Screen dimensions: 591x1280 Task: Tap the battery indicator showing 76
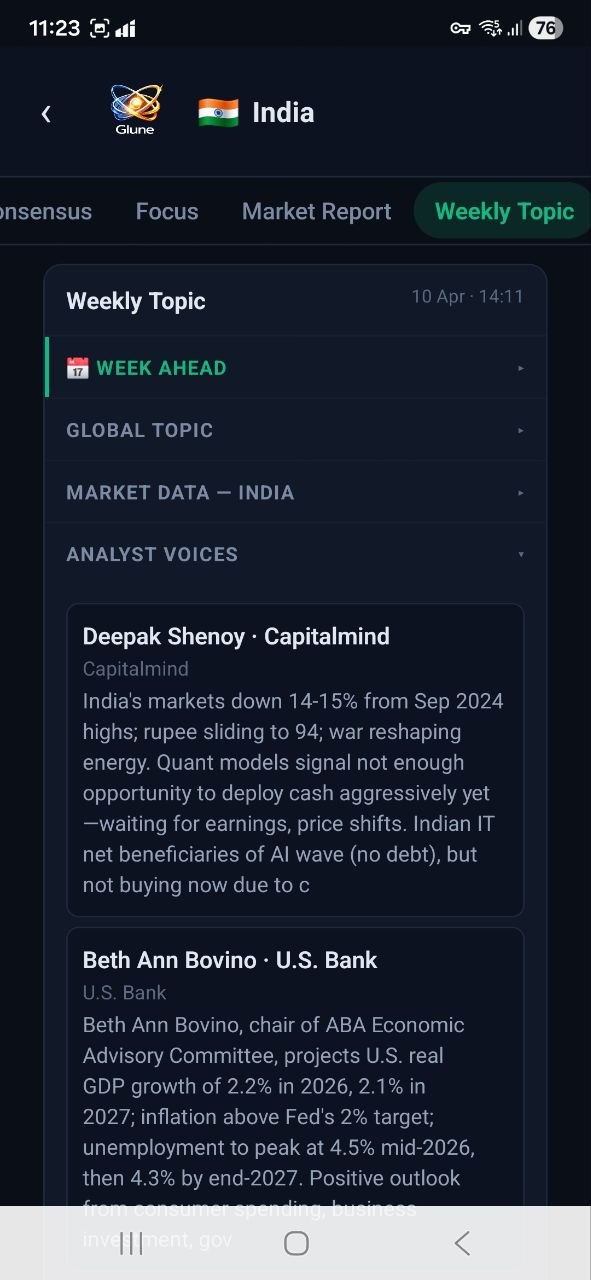pos(546,28)
